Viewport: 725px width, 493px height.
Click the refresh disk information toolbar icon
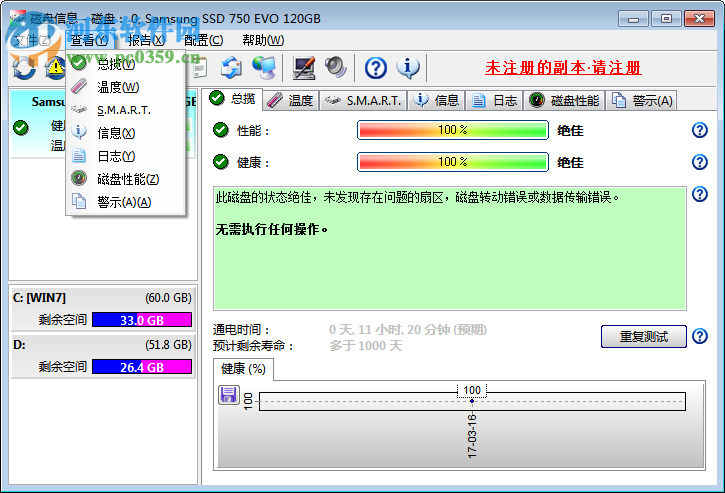(x=24, y=68)
